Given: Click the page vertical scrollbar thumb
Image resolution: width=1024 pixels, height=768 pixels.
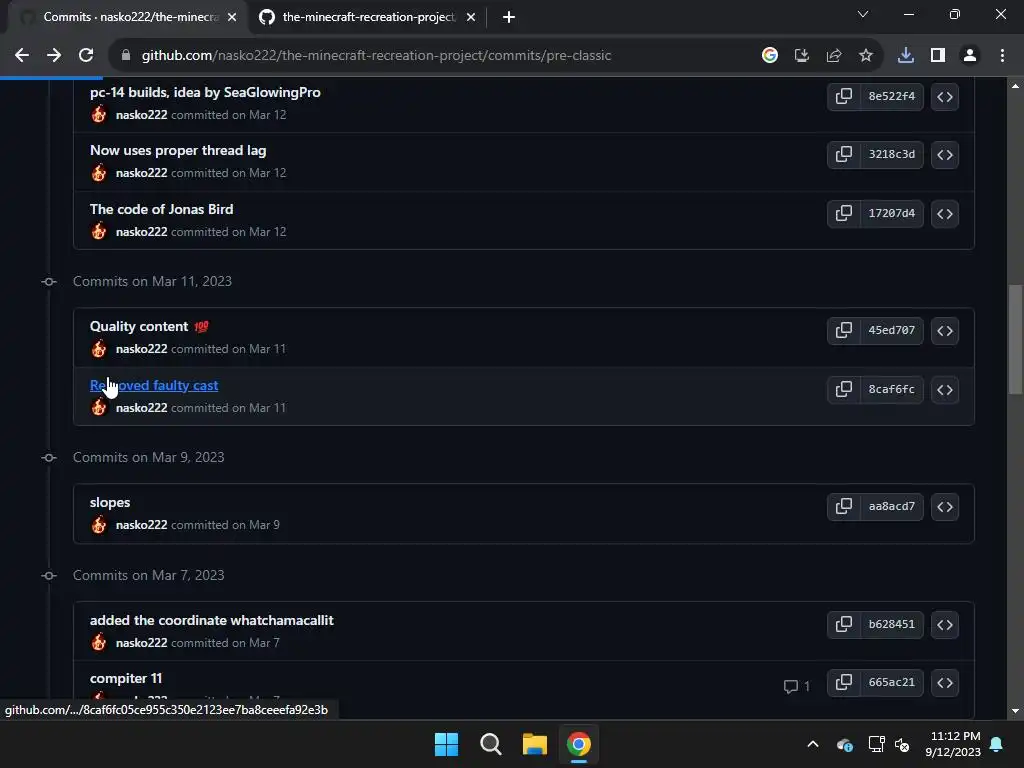Looking at the screenshot, I should click(1015, 339).
